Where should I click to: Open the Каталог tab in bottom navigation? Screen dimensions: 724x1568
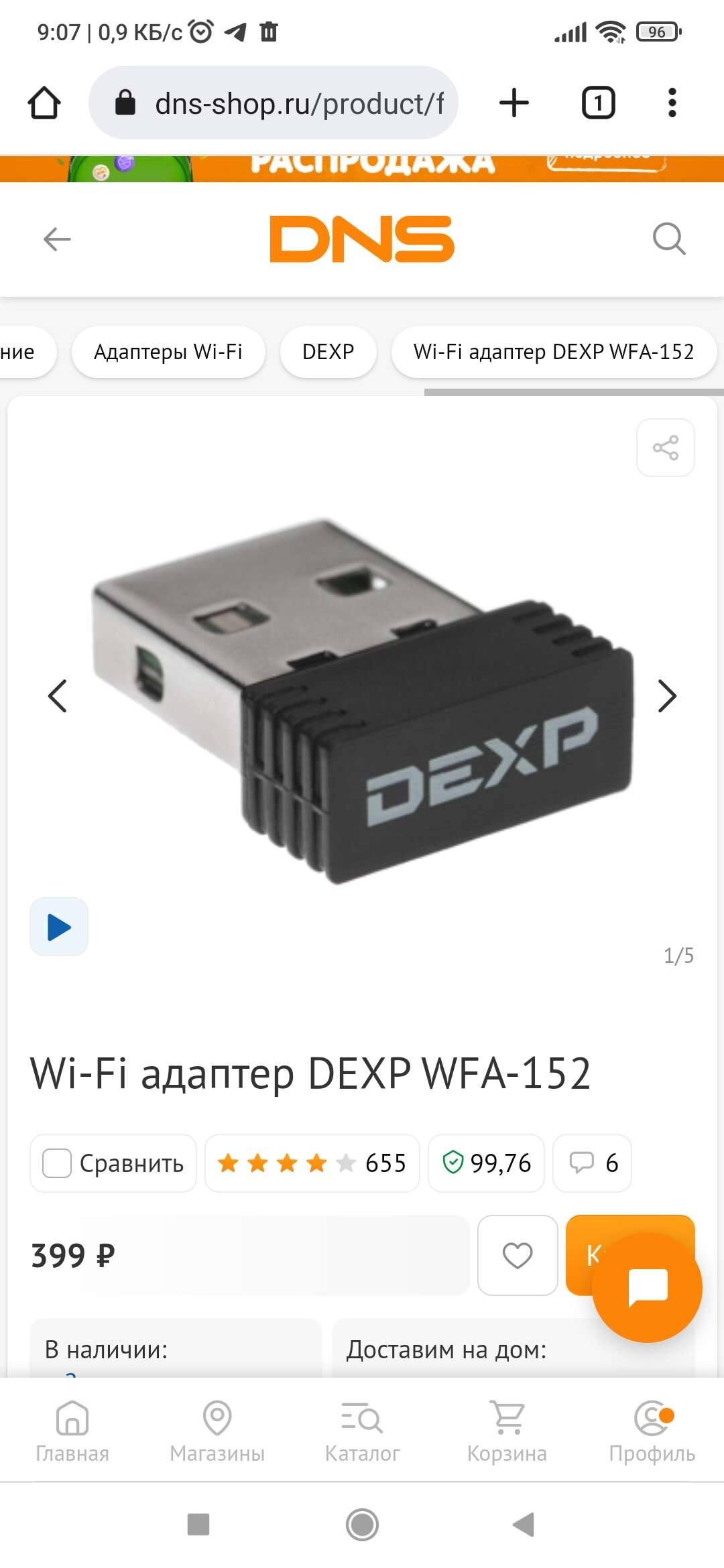pyautogui.click(x=362, y=1431)
